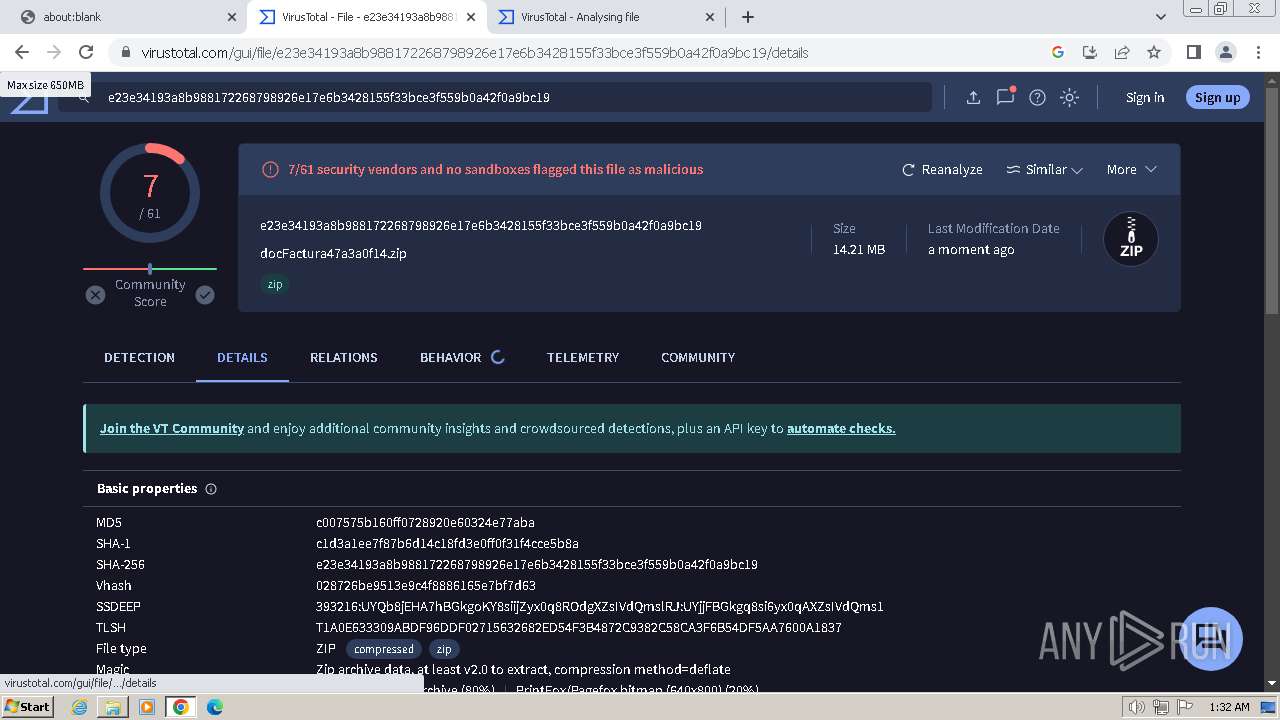Click the SHA-1 hash value
The image size is (1280, 720).
coord(447,543)
